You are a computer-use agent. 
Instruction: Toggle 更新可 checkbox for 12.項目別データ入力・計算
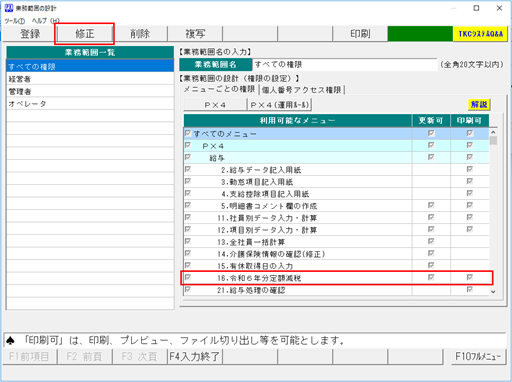pos(431,229)
